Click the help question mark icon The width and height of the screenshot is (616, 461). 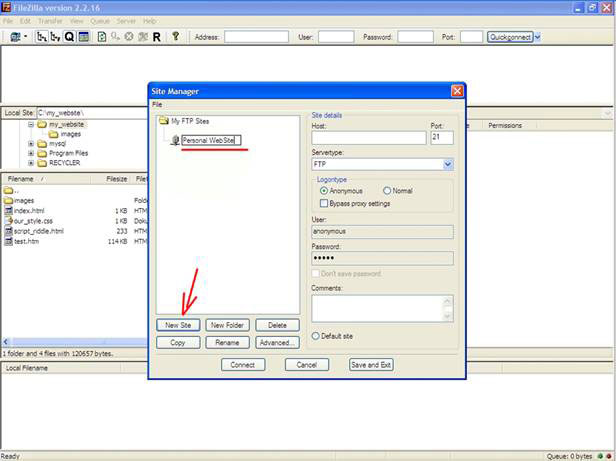pyautogui.click(x=176, y=37)
